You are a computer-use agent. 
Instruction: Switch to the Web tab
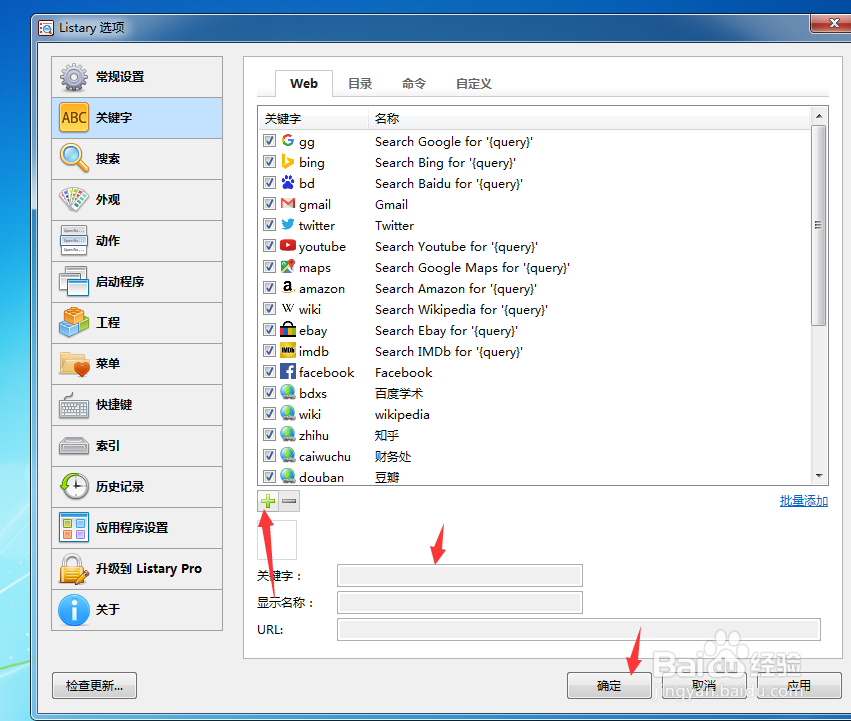(304, 84)
